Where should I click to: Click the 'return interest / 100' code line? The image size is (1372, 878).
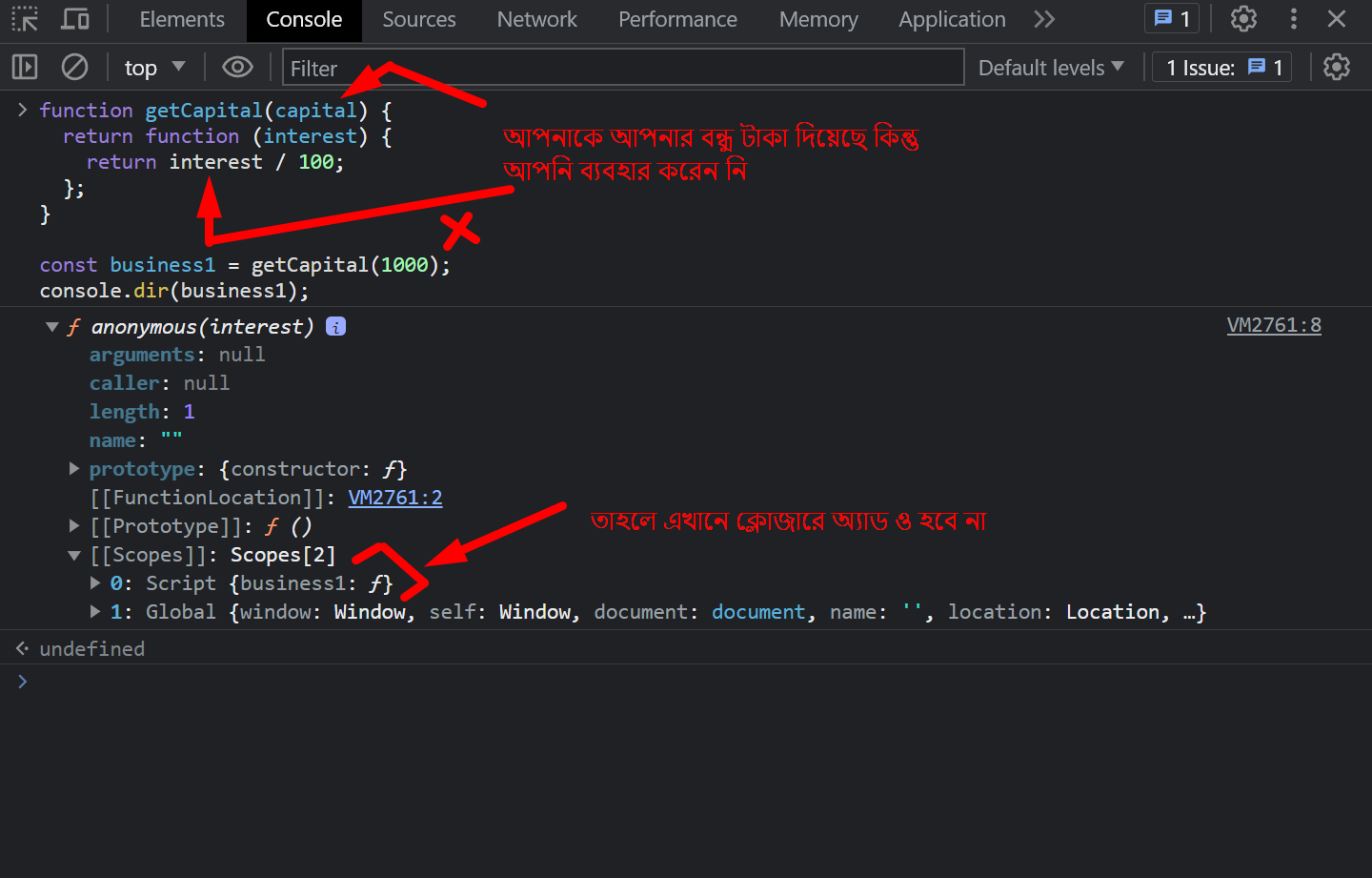[215, 162]
